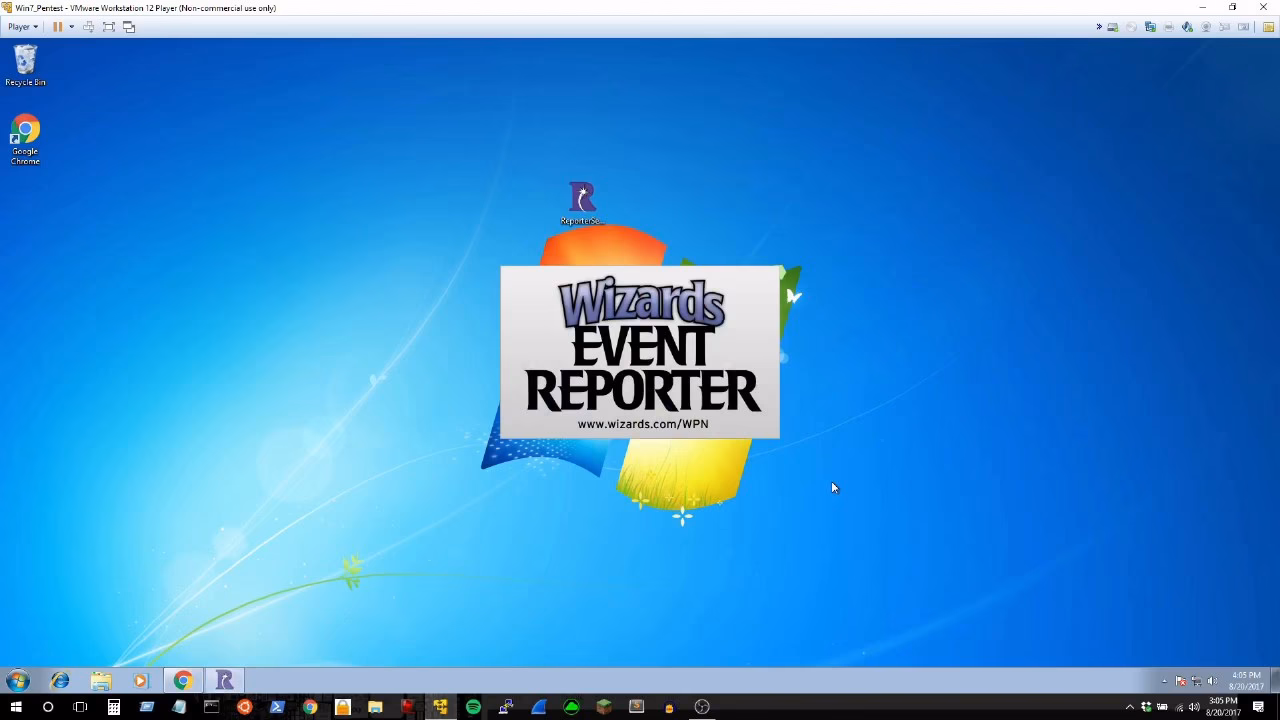This screenshot has width=1280, height=720.
Task: Open the Command Prompt on host taskbar
Action: pos(211,707)
